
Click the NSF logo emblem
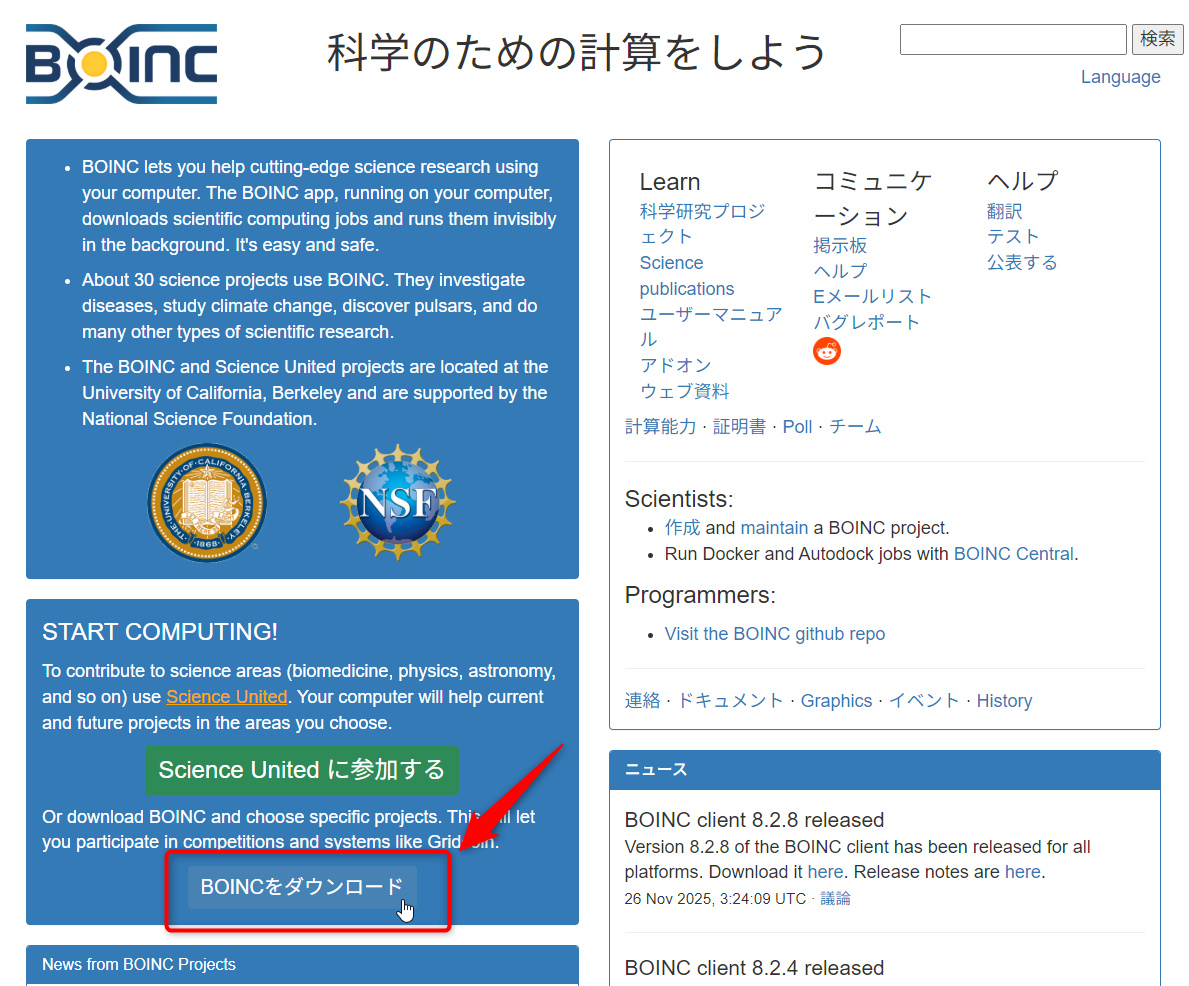(x=397, y=501)
